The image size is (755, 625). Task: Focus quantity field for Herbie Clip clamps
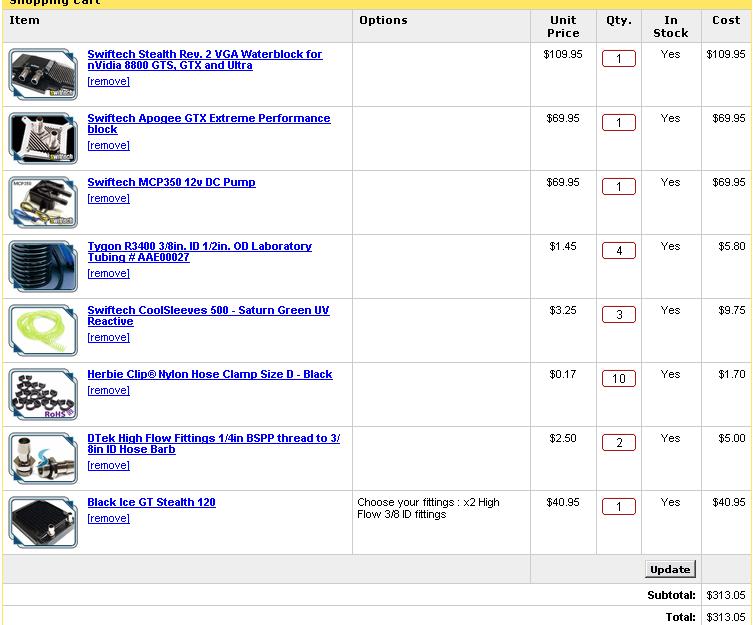pyautogui.click(x=619, y=379)
